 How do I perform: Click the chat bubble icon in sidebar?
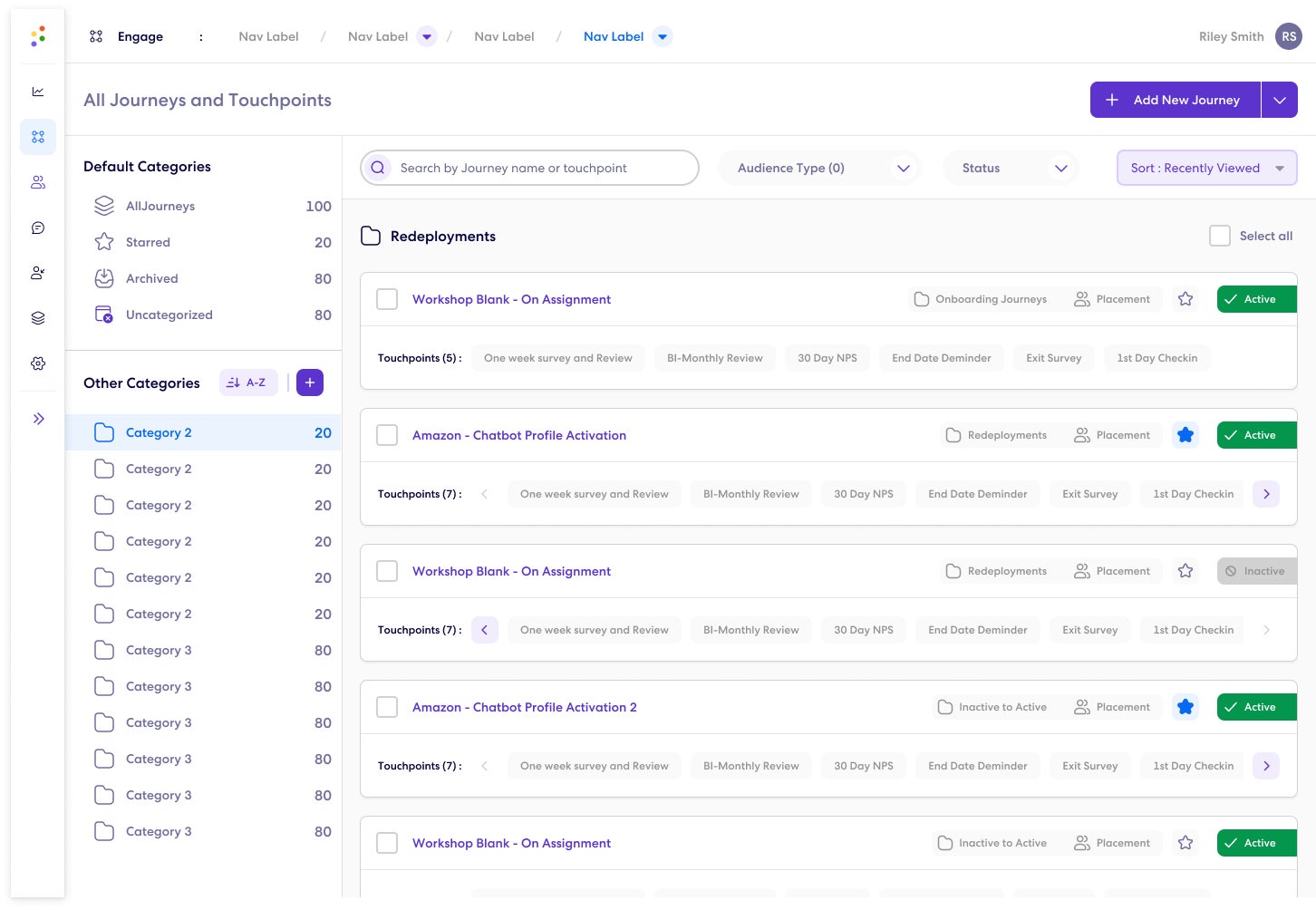38,227
